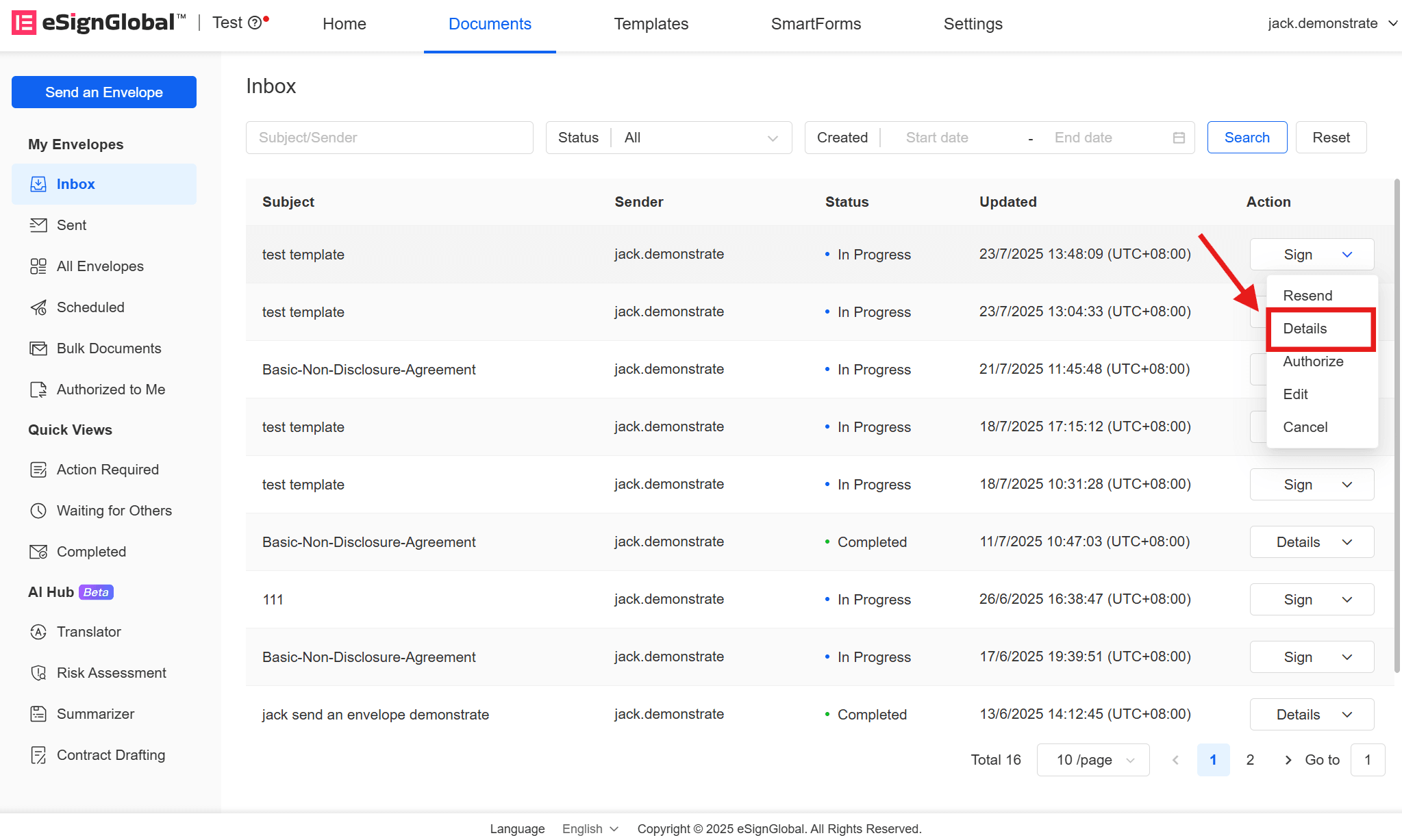Click the Go to page number field
Screen dimensions: 1402x840
point(1368,760)
